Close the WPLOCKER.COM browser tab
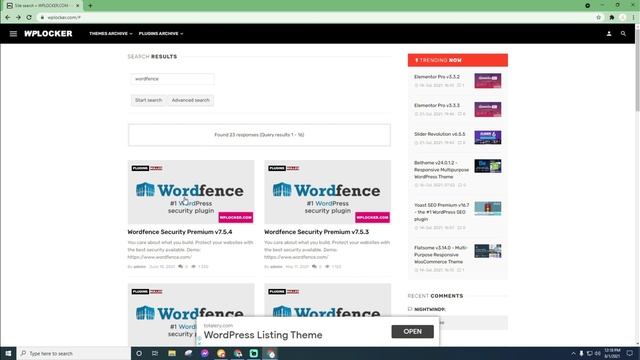The height and width of the screenshot is (360, 640). coord(78,6)
